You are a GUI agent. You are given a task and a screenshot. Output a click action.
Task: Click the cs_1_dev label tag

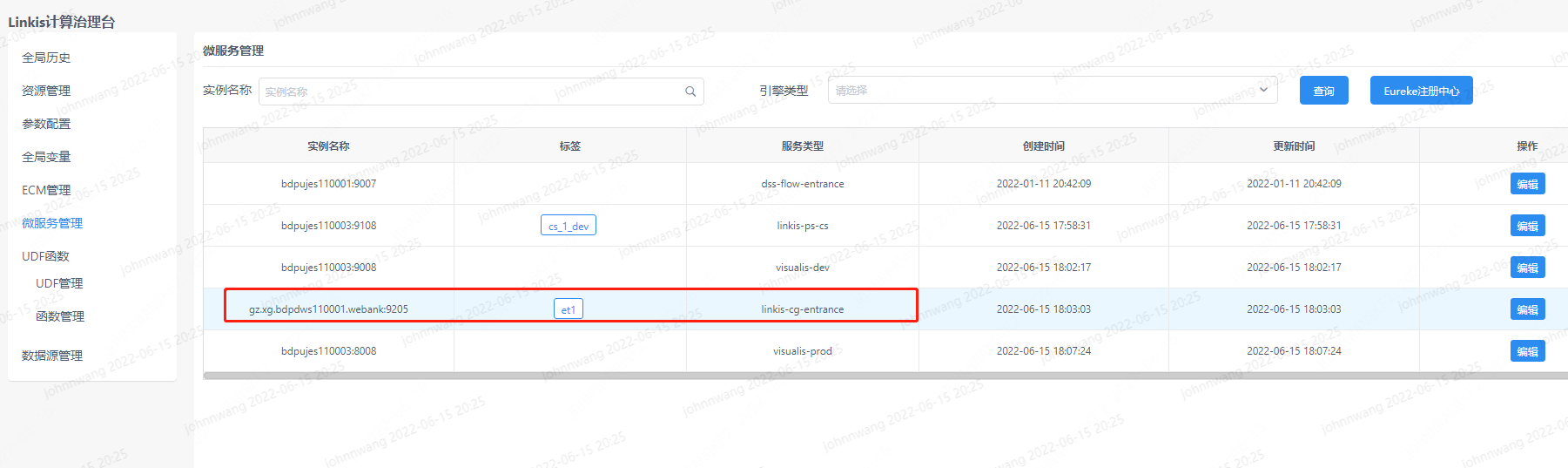tap(569, 226)
